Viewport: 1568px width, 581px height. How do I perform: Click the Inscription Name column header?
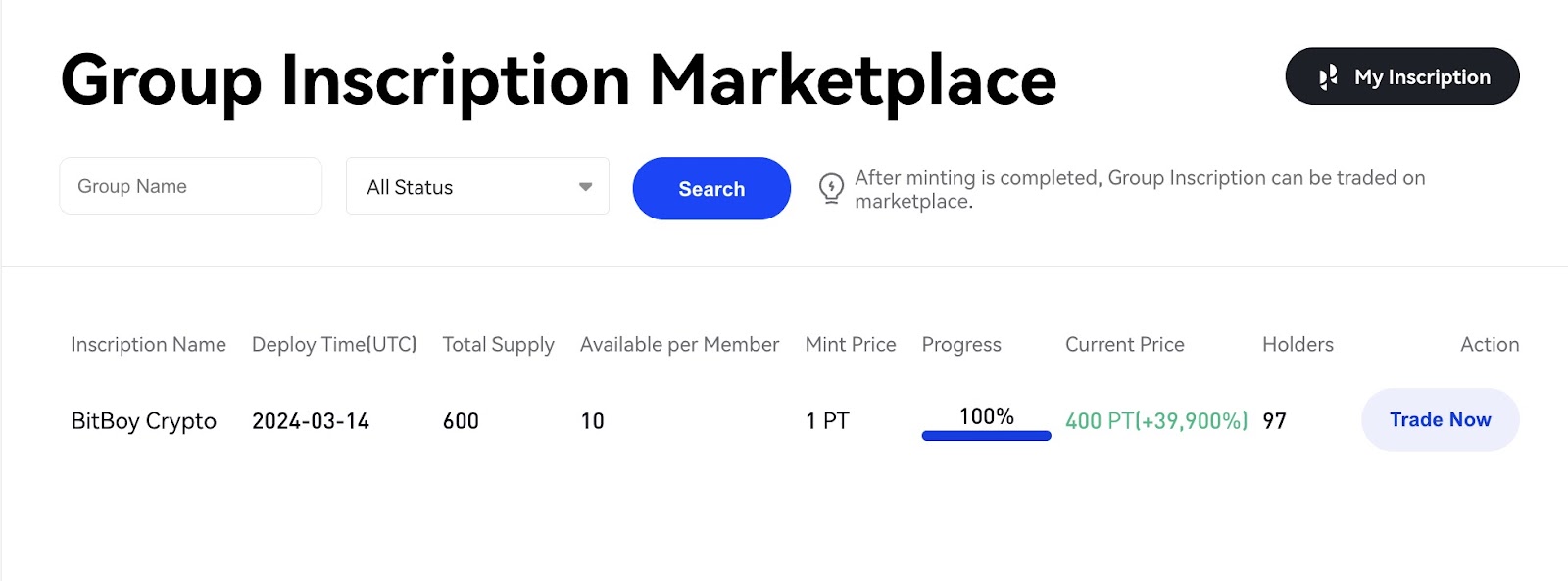(148, 345)
